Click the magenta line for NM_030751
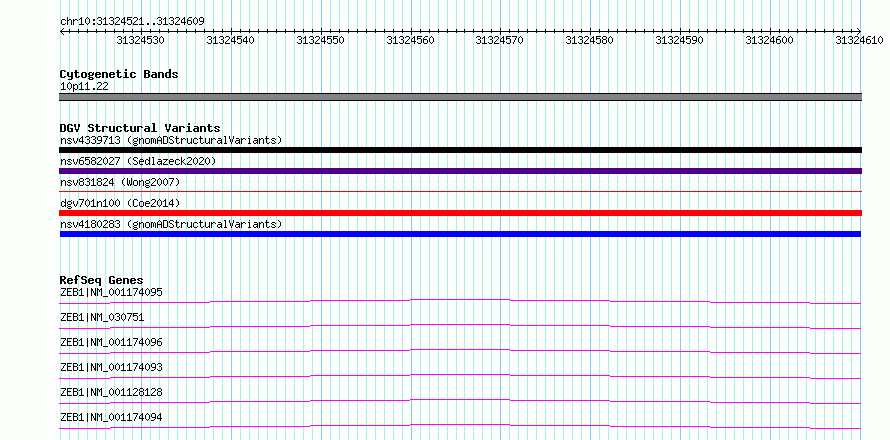Image resolution: width=890 pixels, height=440 pixels. (460, 326)
